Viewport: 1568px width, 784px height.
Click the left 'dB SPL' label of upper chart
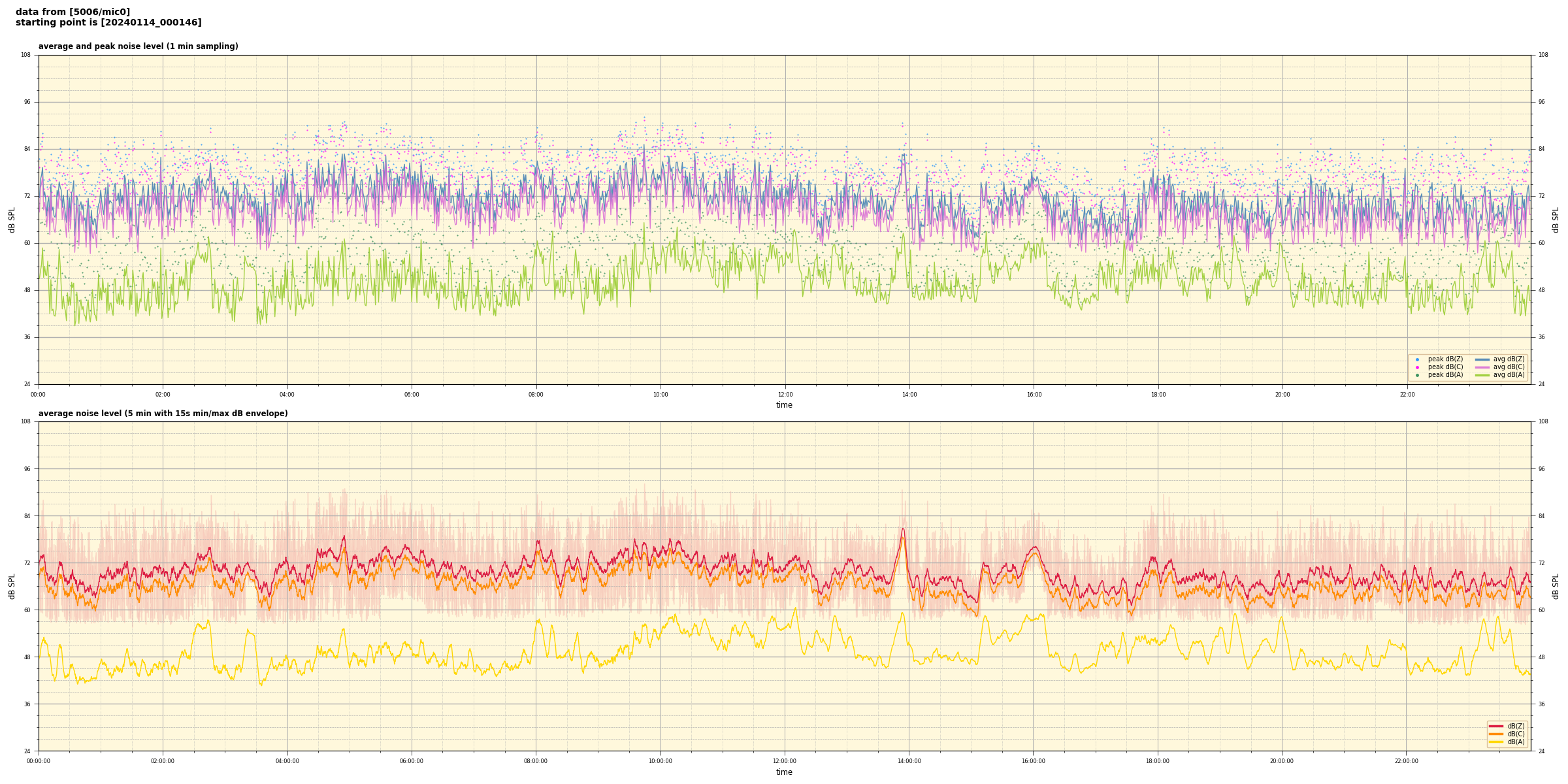12,220
